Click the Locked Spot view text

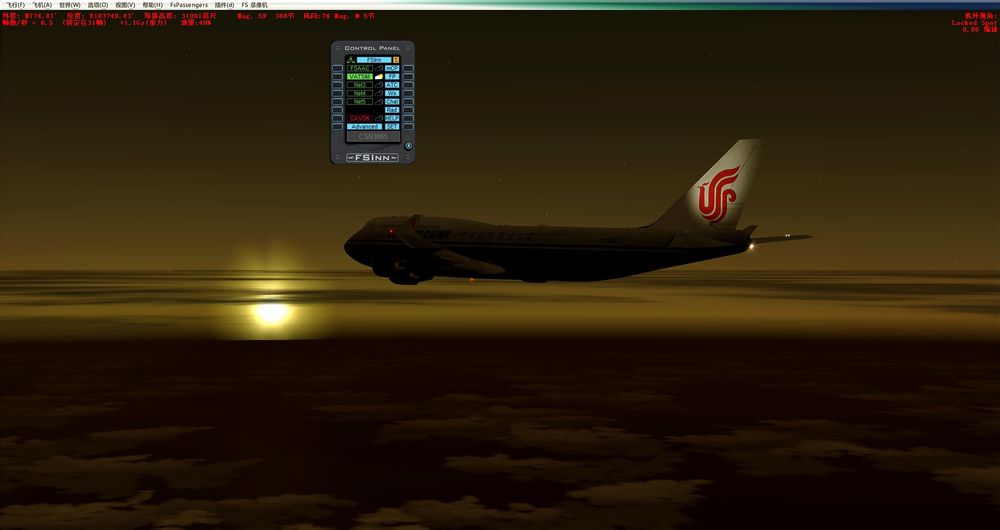coord(974,22)
